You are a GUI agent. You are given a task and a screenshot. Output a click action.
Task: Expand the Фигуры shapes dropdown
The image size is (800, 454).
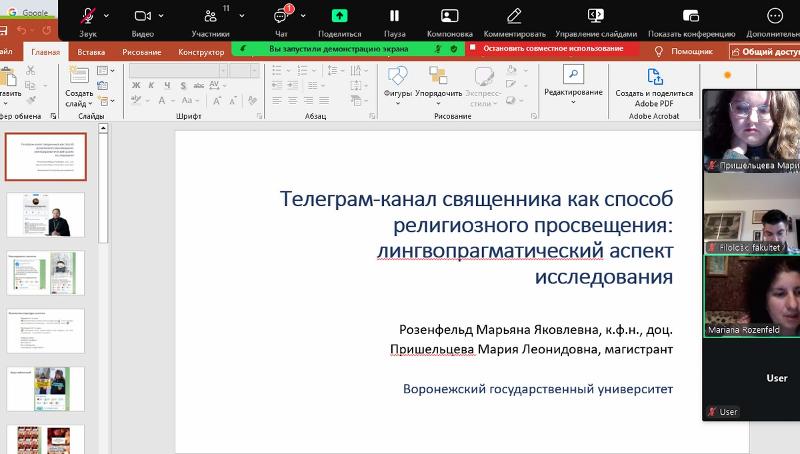pos(398,82)
